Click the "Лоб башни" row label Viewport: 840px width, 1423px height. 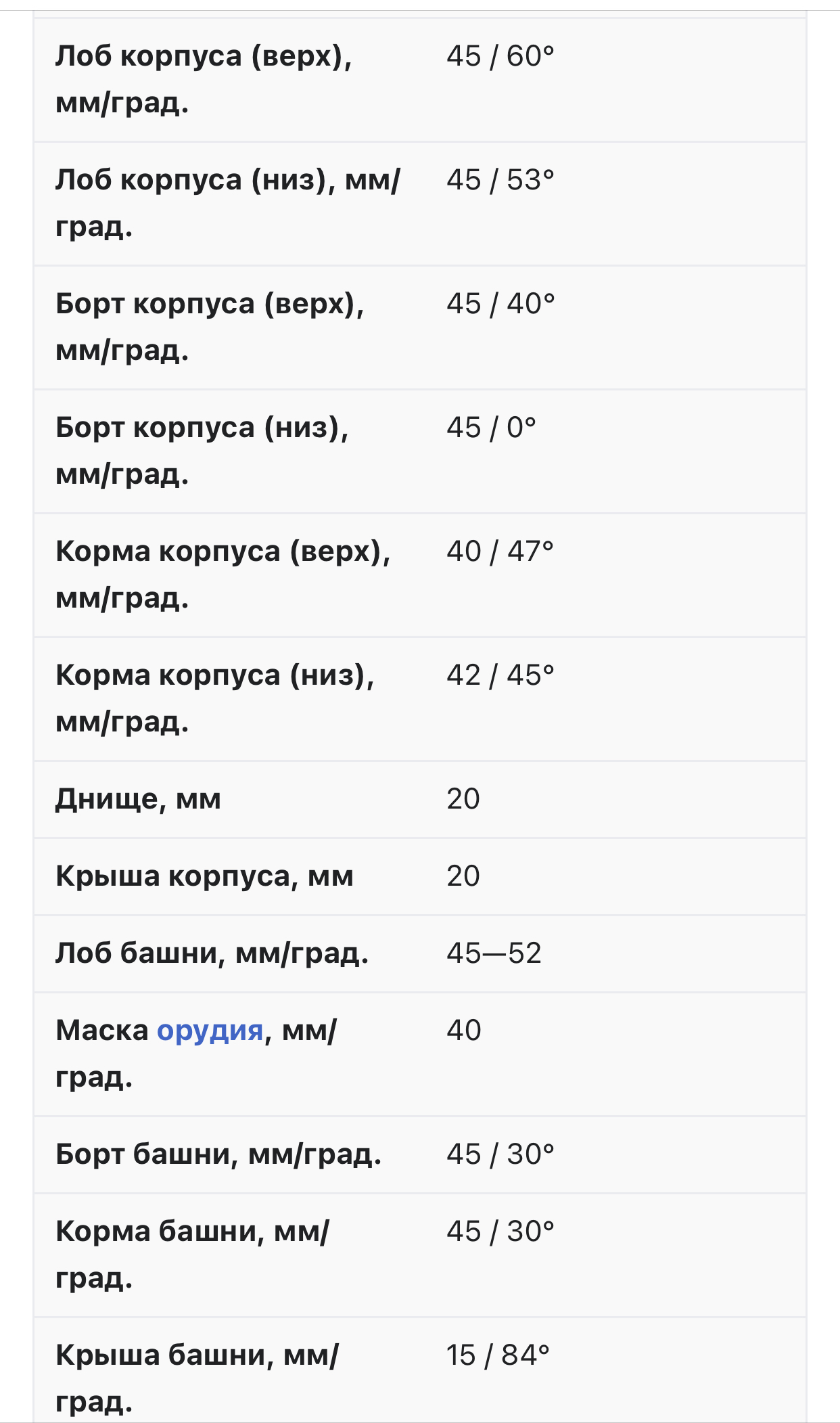pyautogui.click(x=212, y=953)
